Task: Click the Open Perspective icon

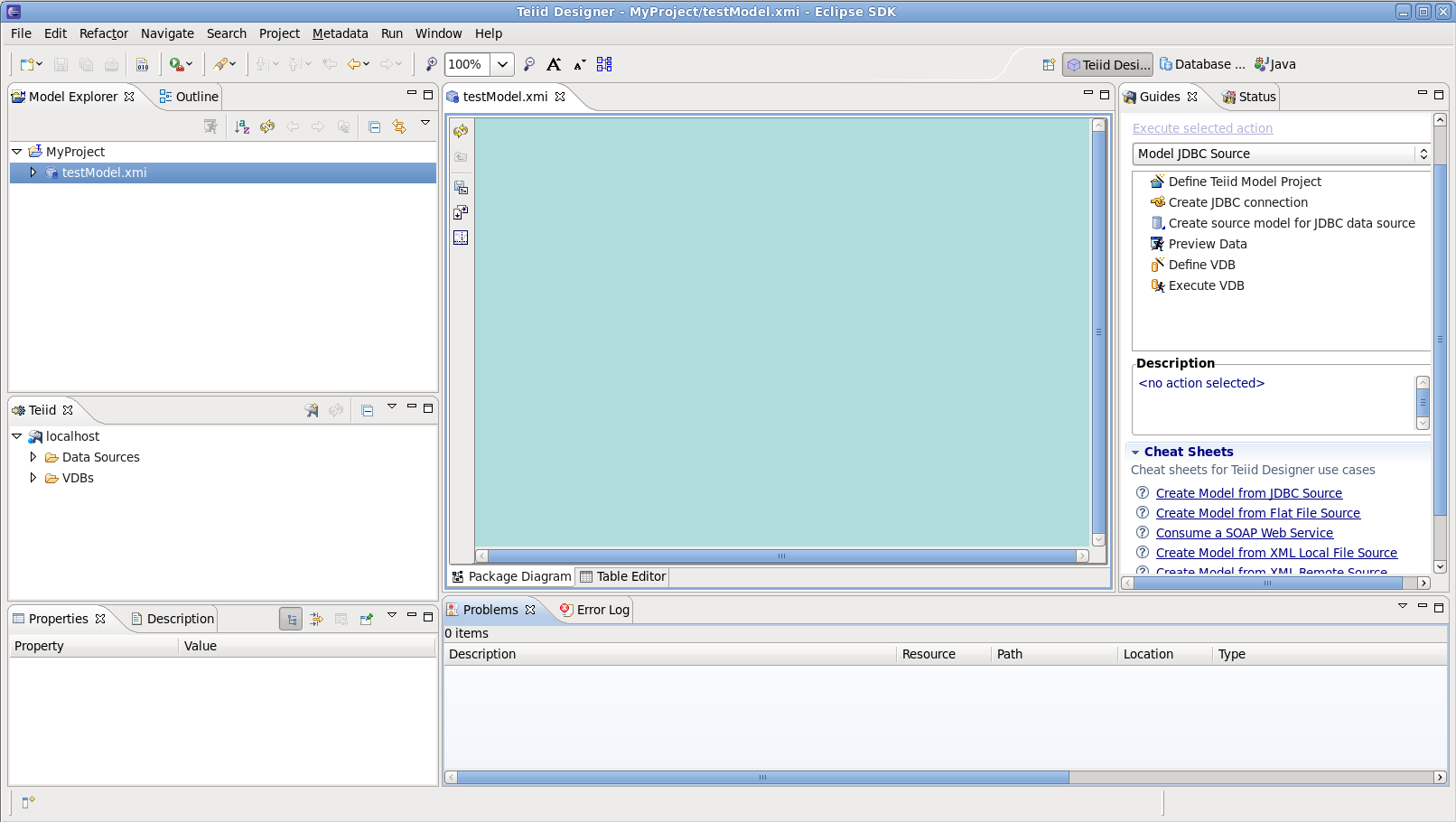Action: (x=1049, y=64)
